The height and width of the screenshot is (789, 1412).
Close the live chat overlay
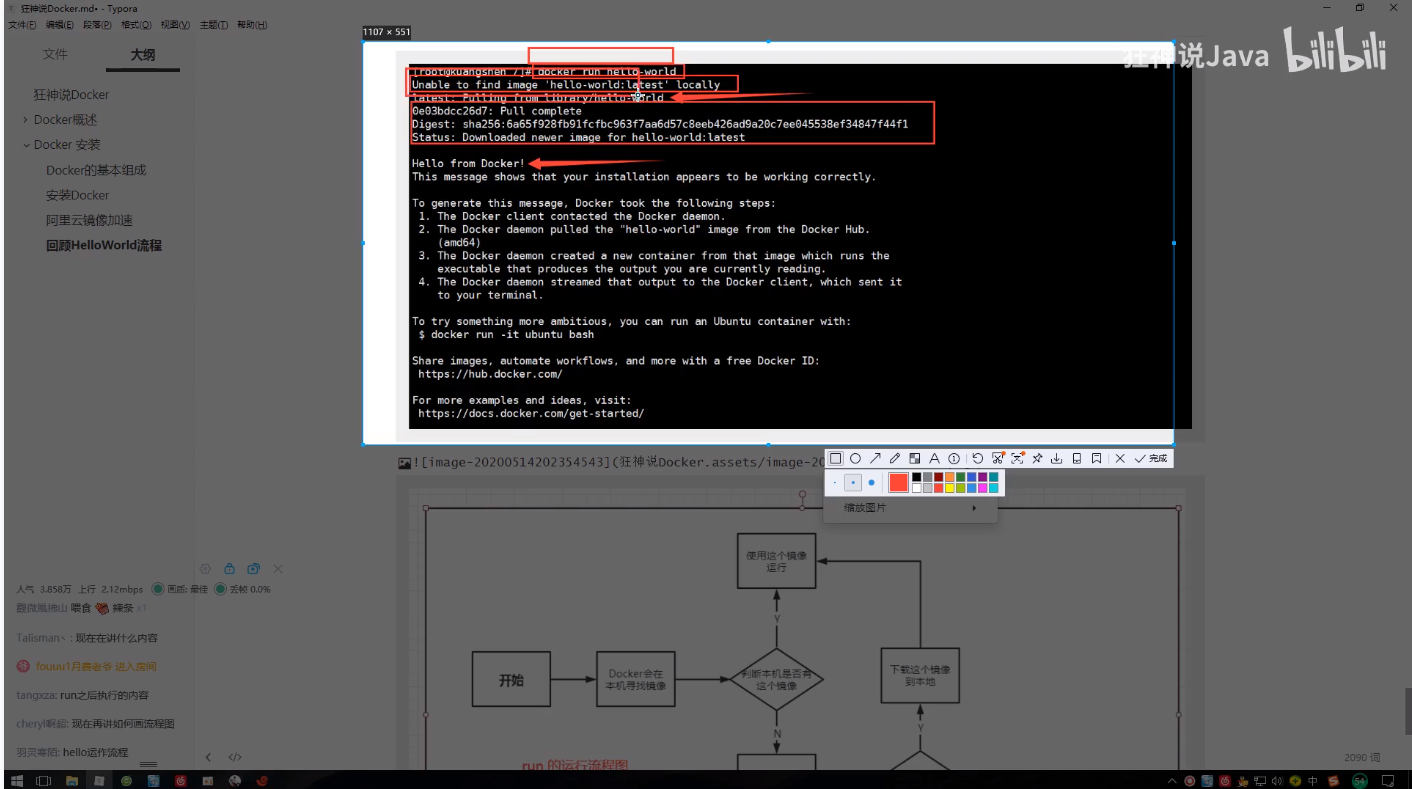[x=278, y=568]
